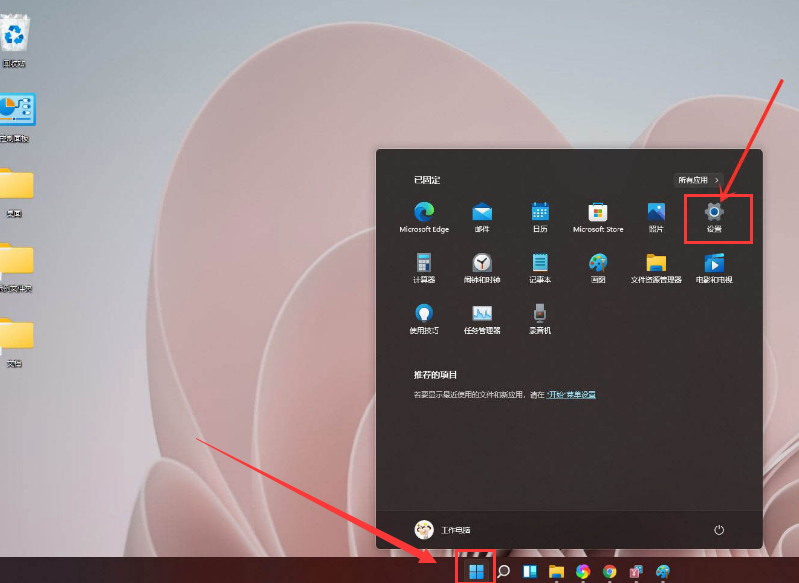This screenshot has height=583, width=799.
Task: Select the Recycle Bin desktop icon
Action: [15, 41]
